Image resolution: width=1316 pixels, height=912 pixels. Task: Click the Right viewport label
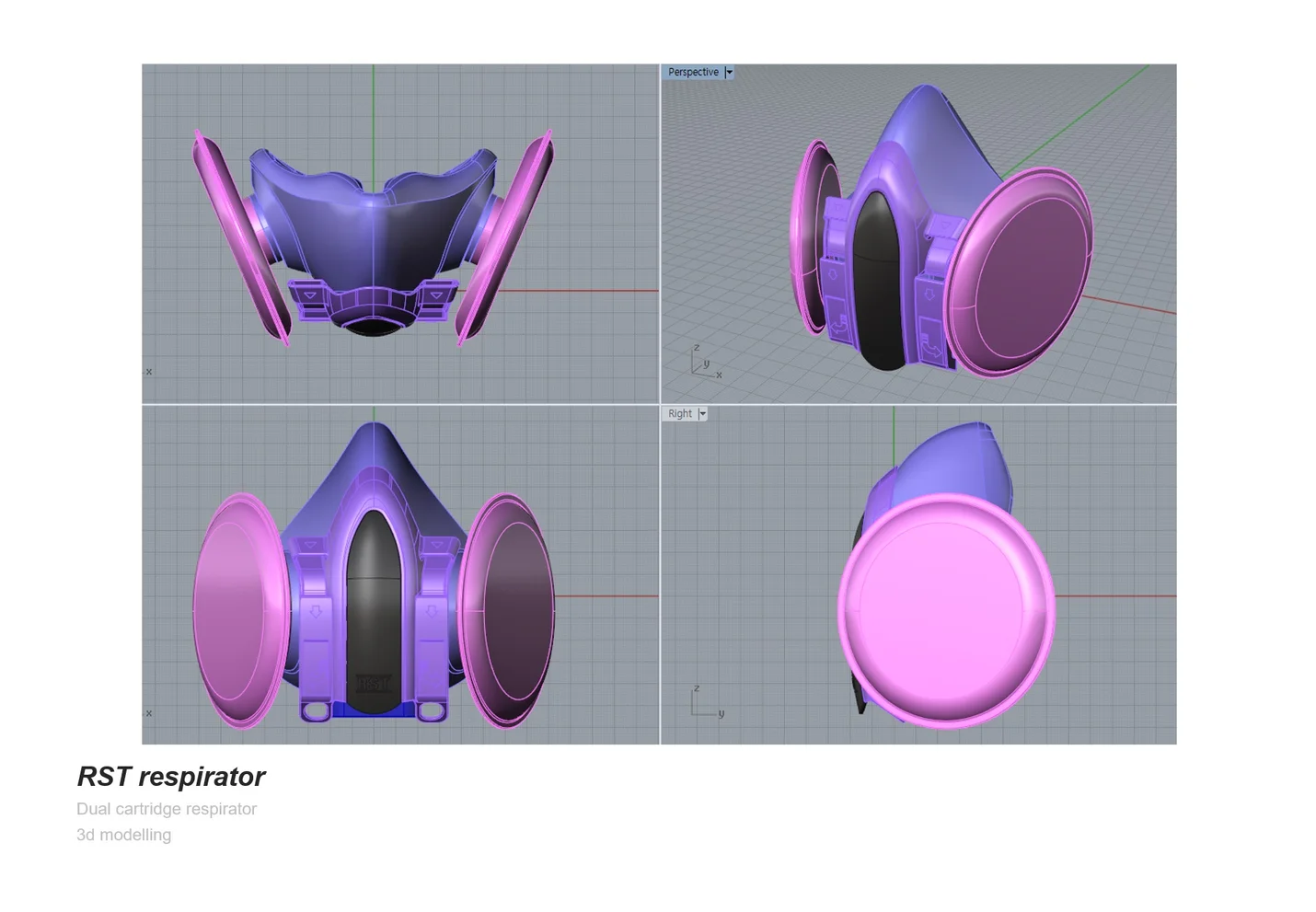pyautogui.click(x=680, y=414)
